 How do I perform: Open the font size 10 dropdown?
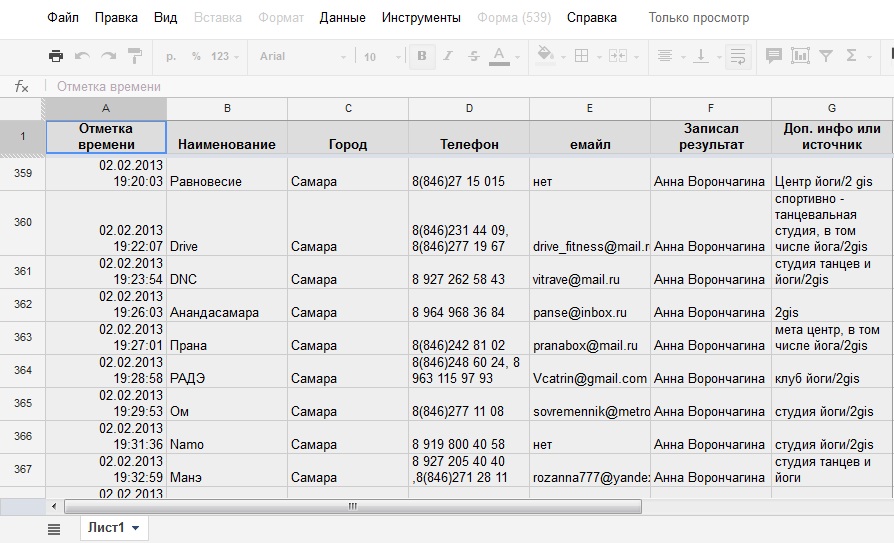382,56
